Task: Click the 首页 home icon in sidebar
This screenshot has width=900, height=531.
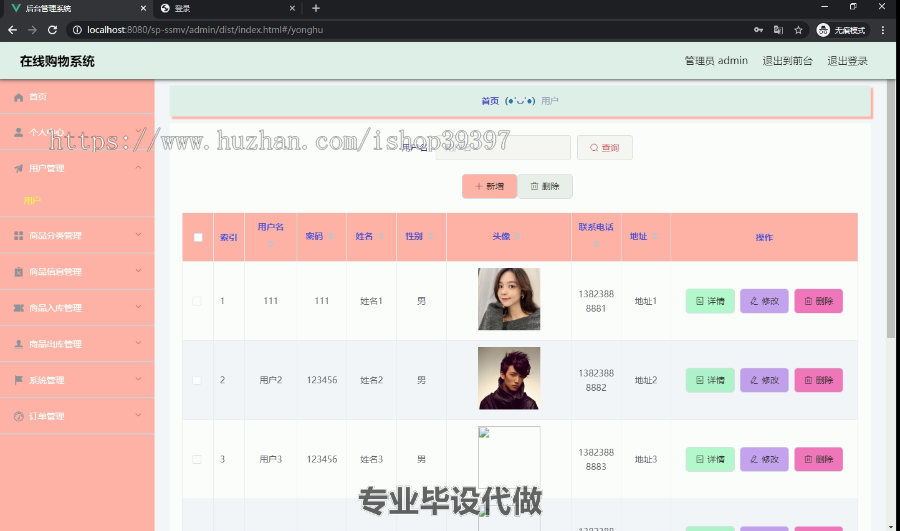Action: coord(18,97)
